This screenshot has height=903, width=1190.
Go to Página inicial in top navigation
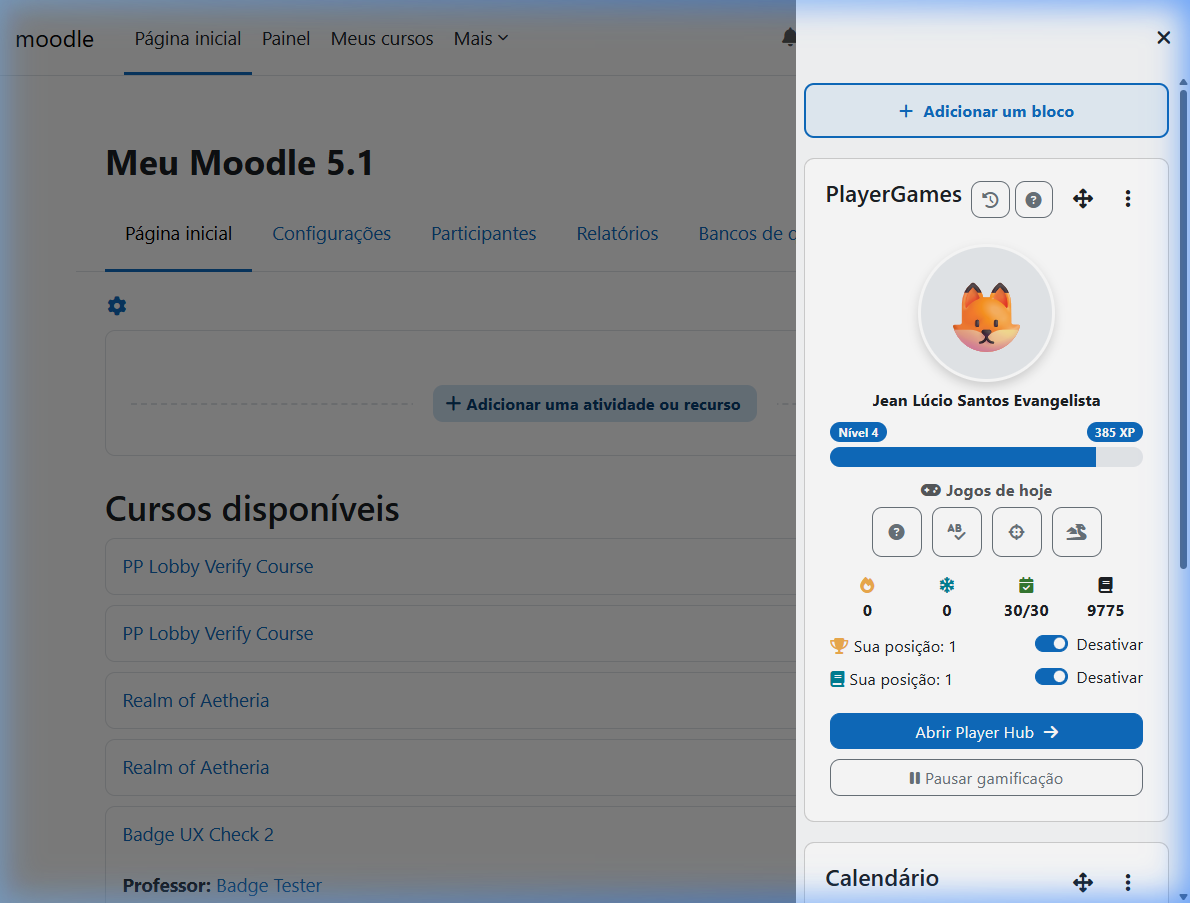point(187,39)
